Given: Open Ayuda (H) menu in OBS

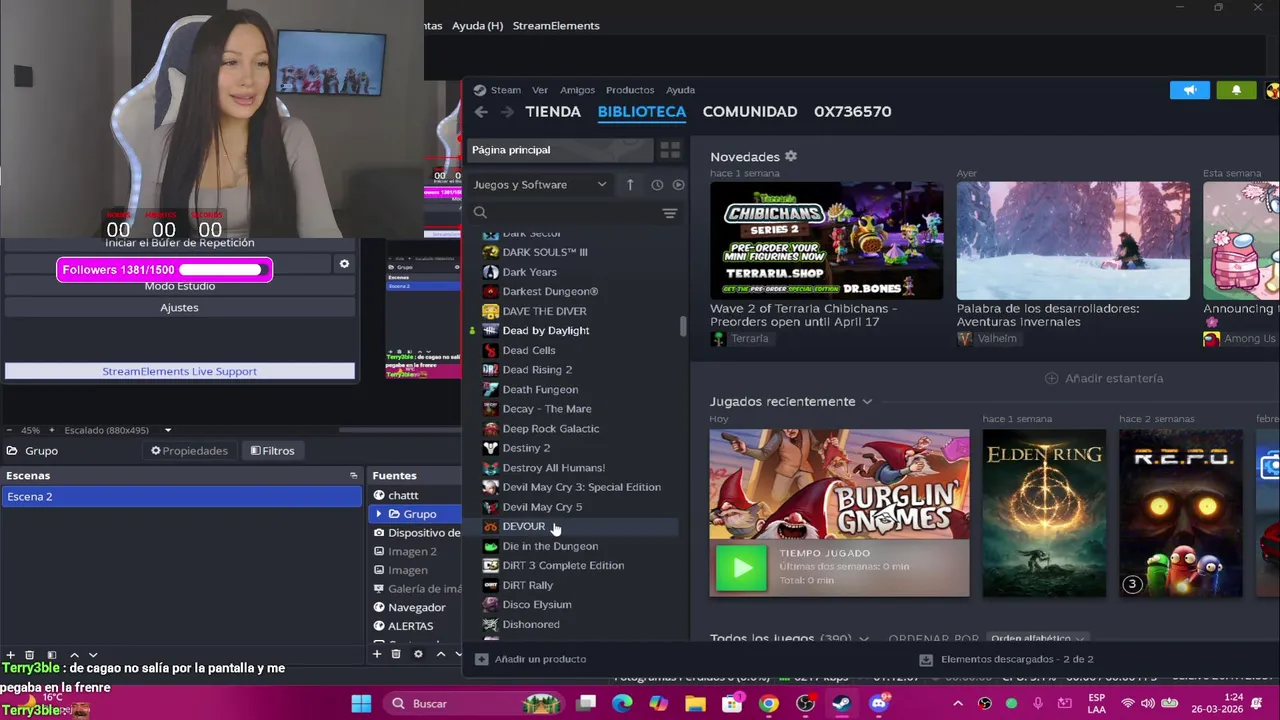Looking at the screenshot, I should pyautogui.click(x=477, y=26).
